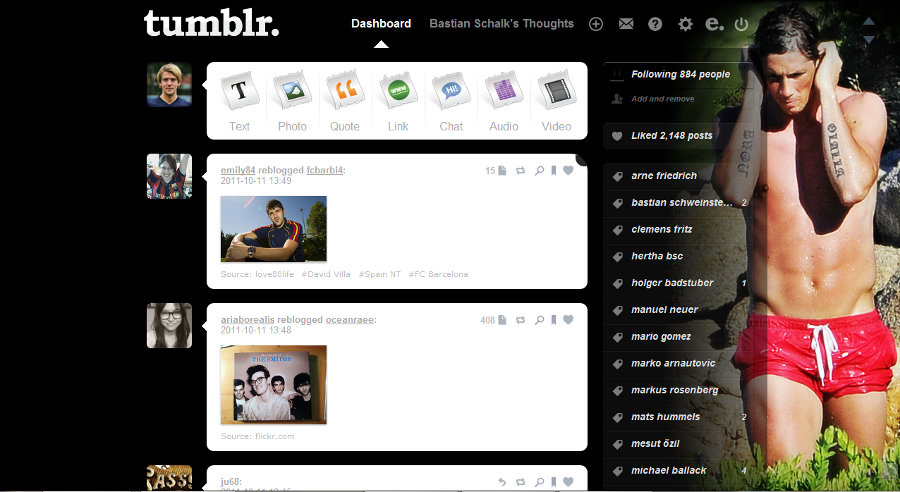
Task: Create a new Audio post
Action: click(504, 102)
